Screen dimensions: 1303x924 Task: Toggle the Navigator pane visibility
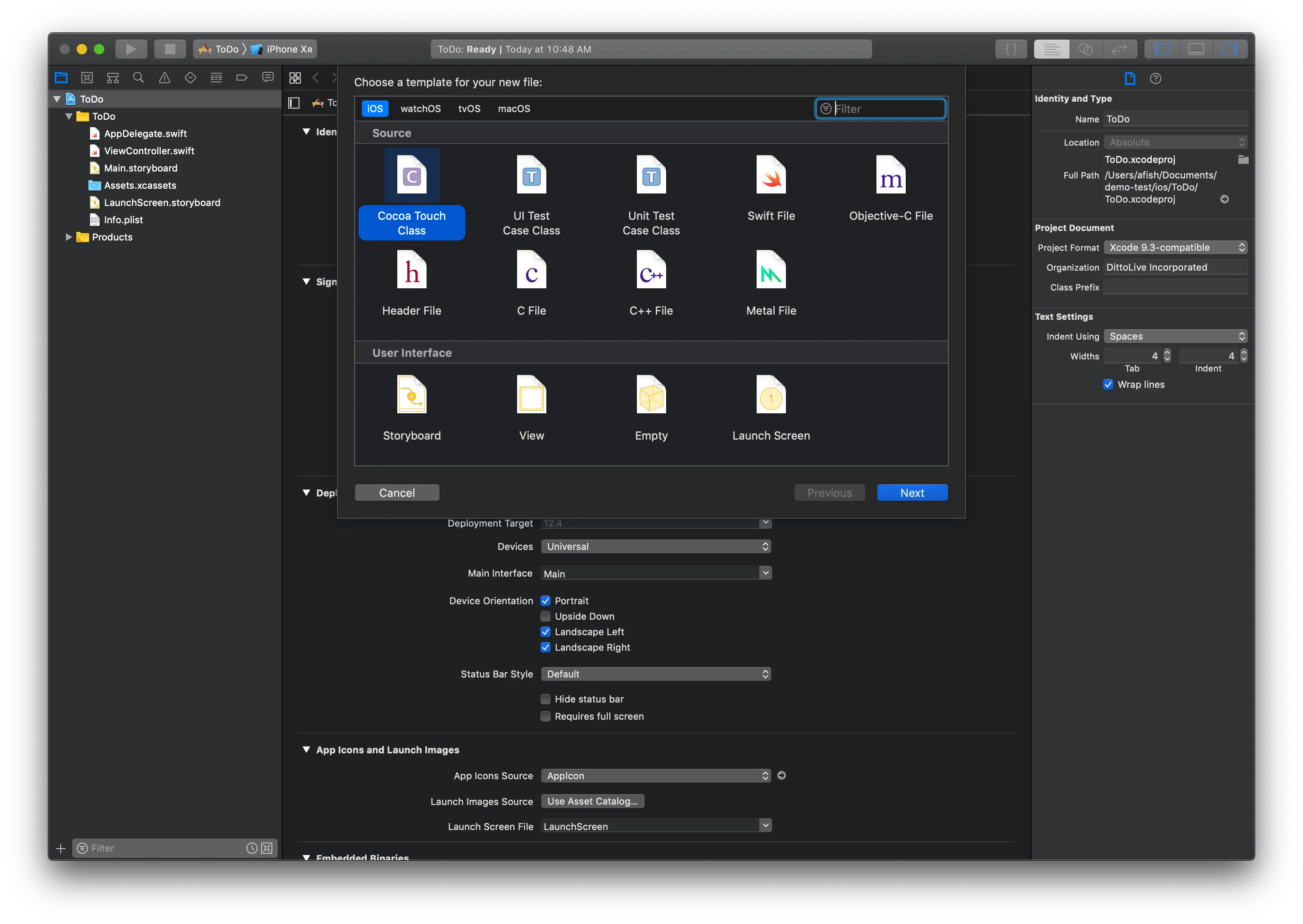tap(1162, 49)
